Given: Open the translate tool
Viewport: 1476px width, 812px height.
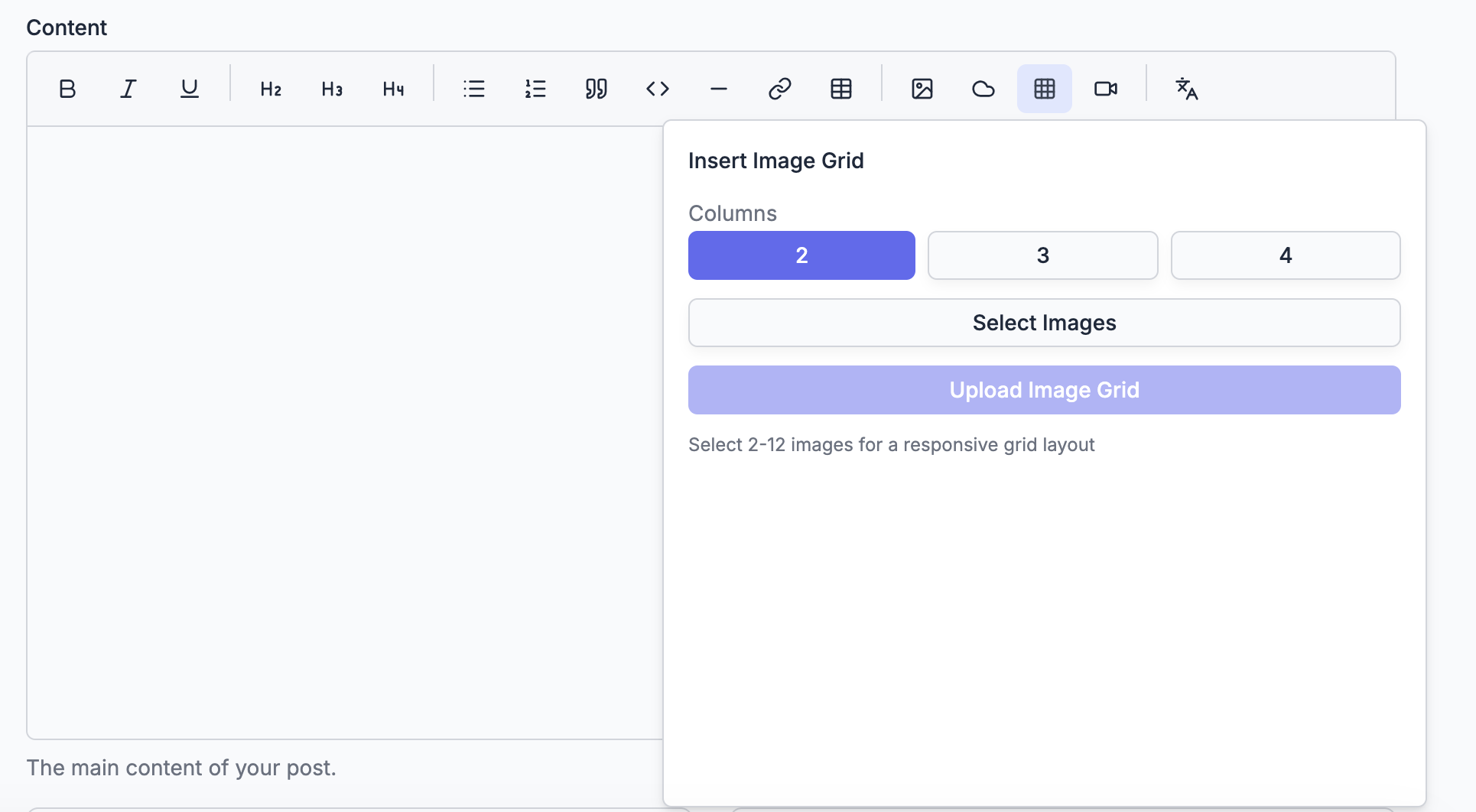Looking at the screenshot, I should coord(1187,89).
